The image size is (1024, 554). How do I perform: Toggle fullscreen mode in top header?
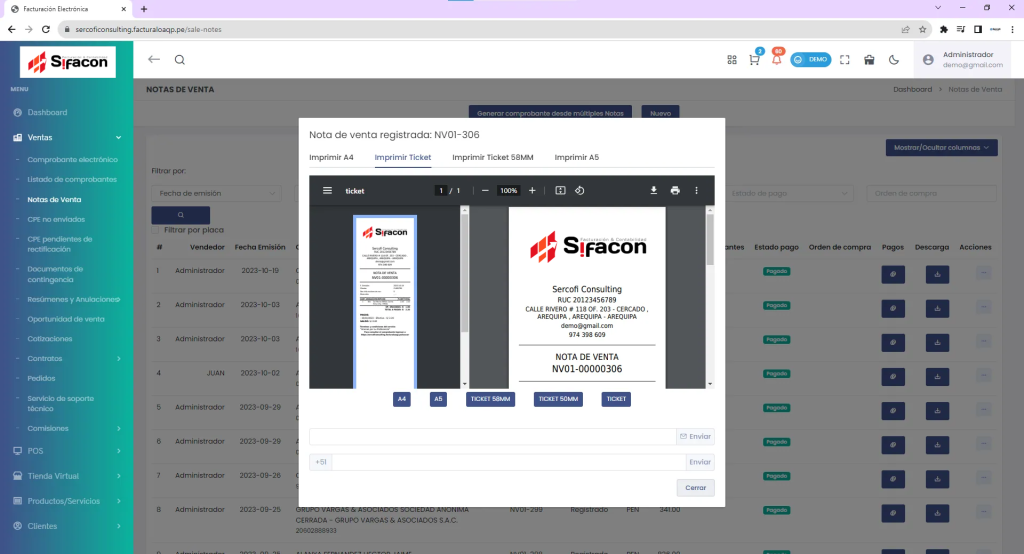[x=845, y=60]
